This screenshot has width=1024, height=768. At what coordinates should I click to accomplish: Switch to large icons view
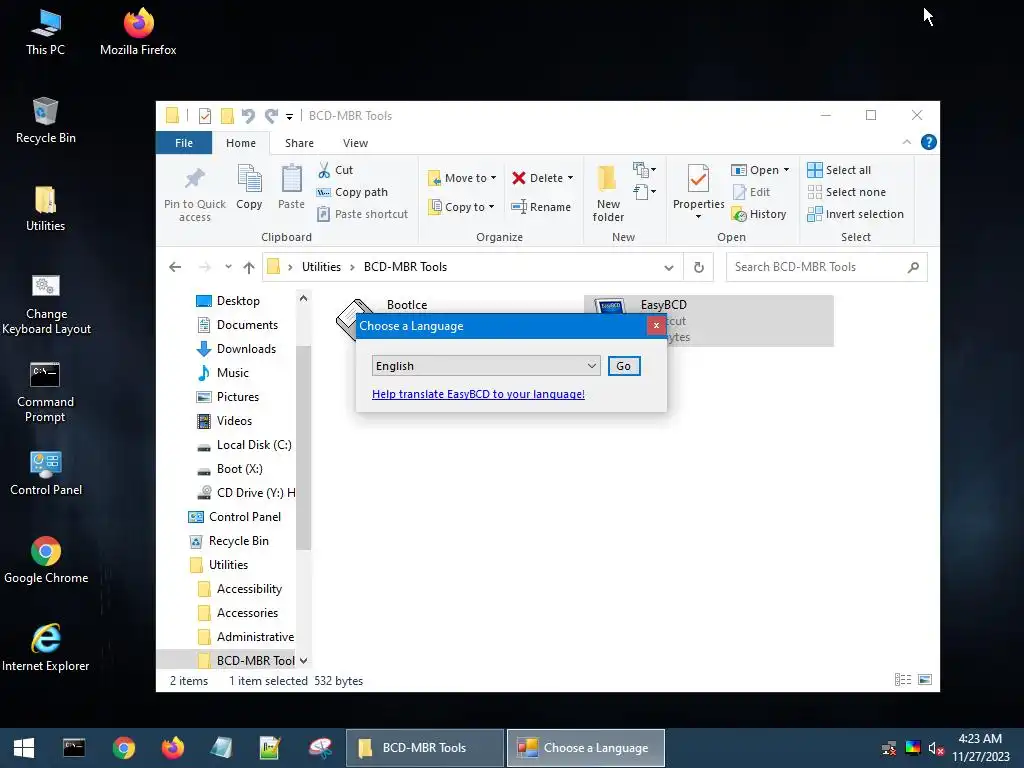pos(925,680)
